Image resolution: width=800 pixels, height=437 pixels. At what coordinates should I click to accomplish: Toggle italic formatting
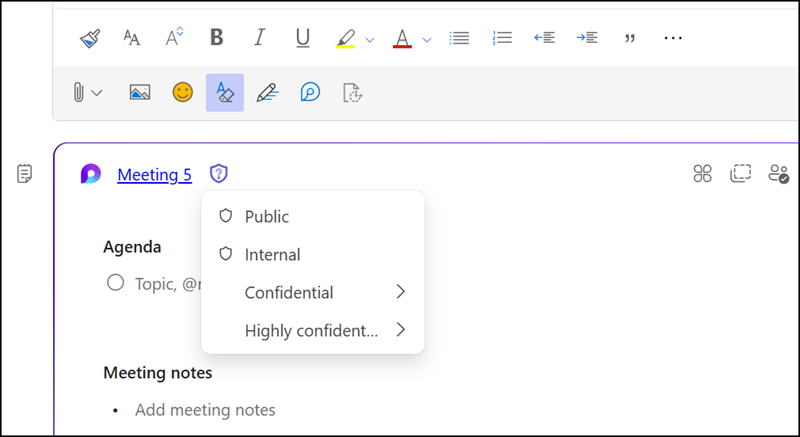[x=260, y=38]
